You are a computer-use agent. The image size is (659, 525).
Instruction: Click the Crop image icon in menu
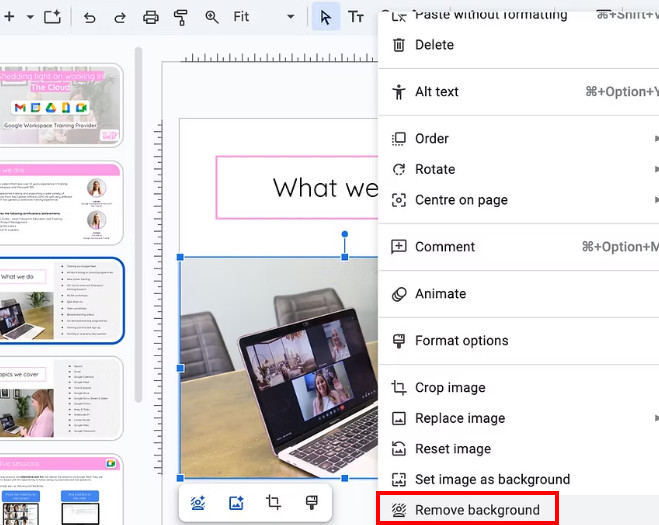coord(398,387)
